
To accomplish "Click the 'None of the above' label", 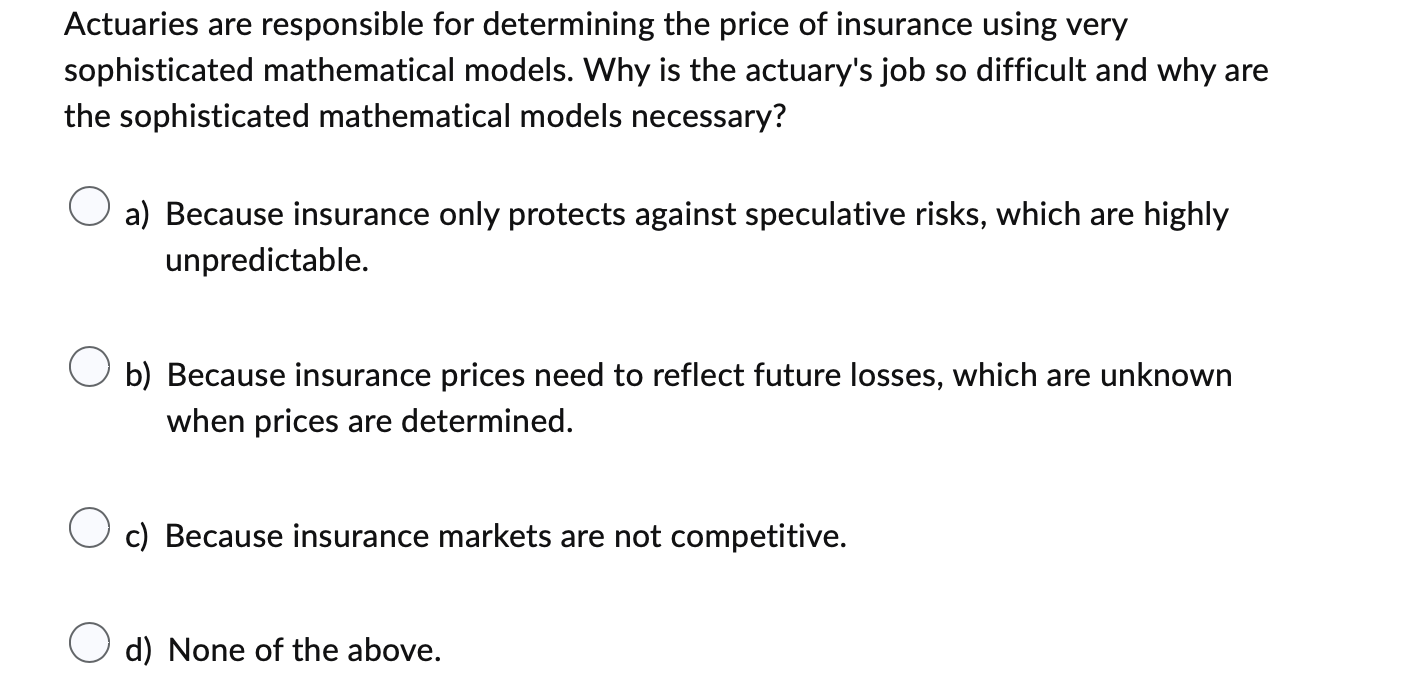I will tap(305, 651).
